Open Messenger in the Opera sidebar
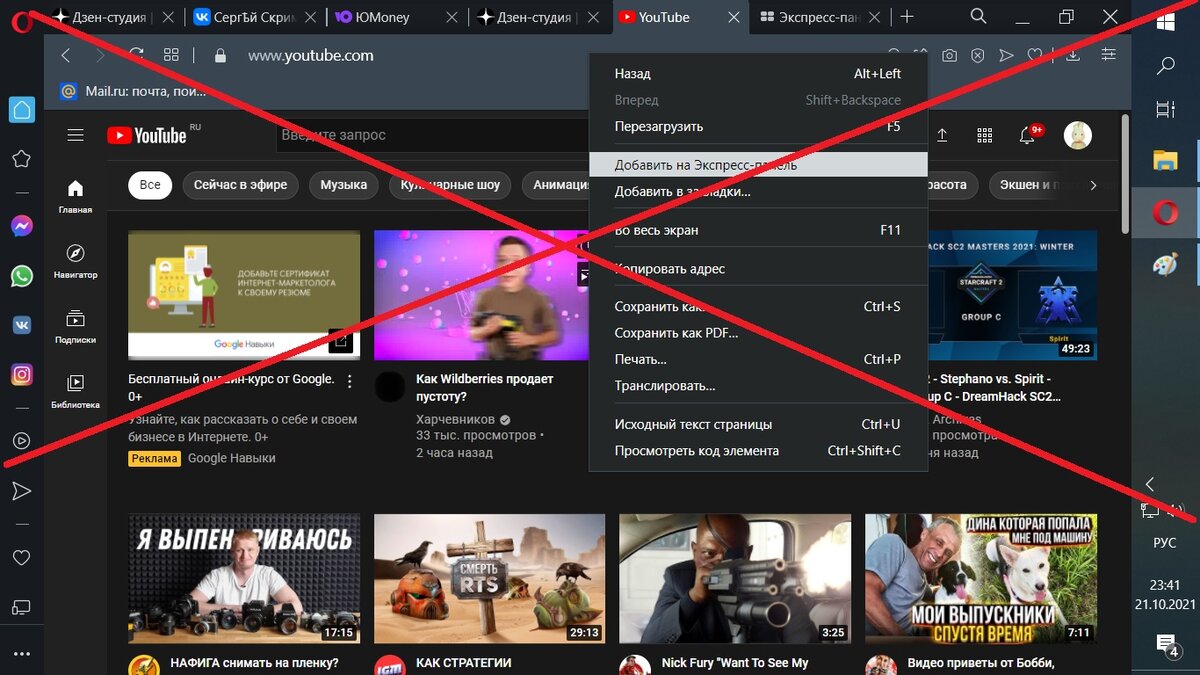This screenshot has width=1200, height=675. [x=21, y=226]
